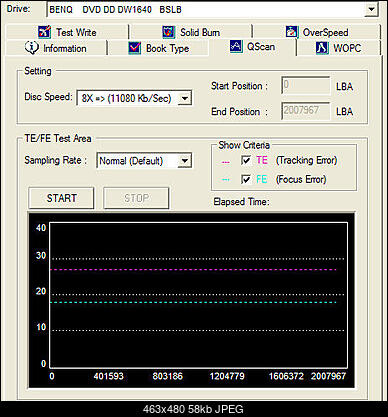
Task: Click the Information tab icon
Action: point(32,48)
